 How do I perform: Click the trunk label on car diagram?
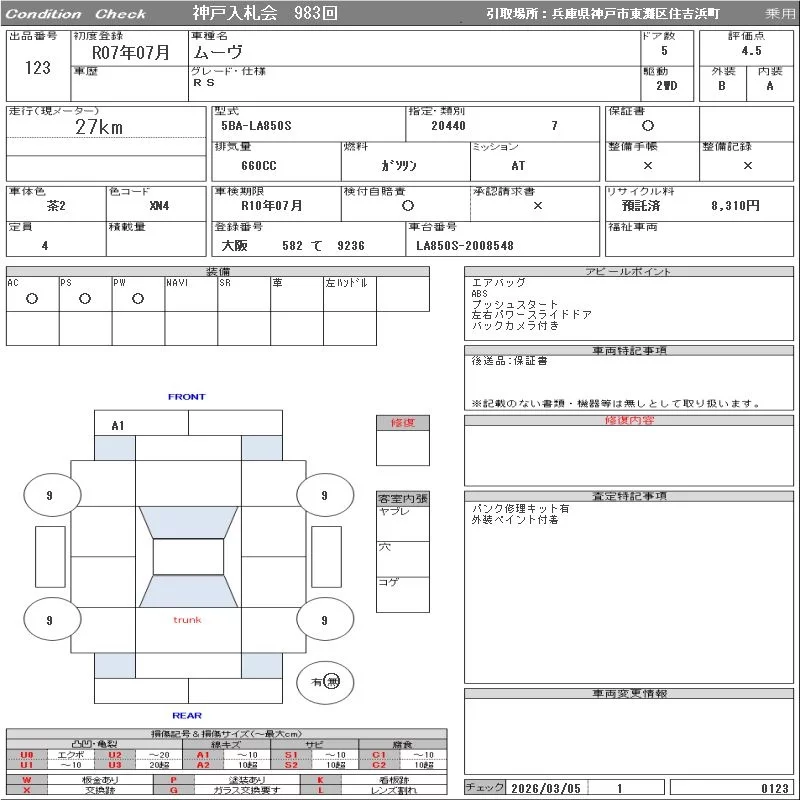(187, 620)
